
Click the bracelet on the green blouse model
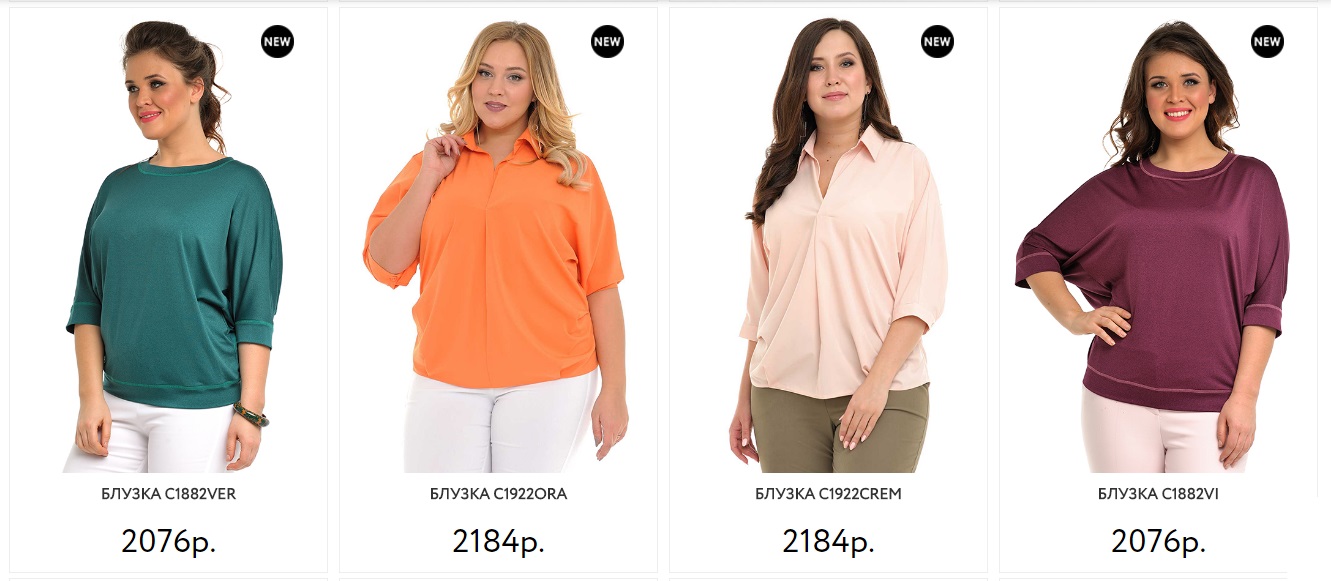(251, 414)
